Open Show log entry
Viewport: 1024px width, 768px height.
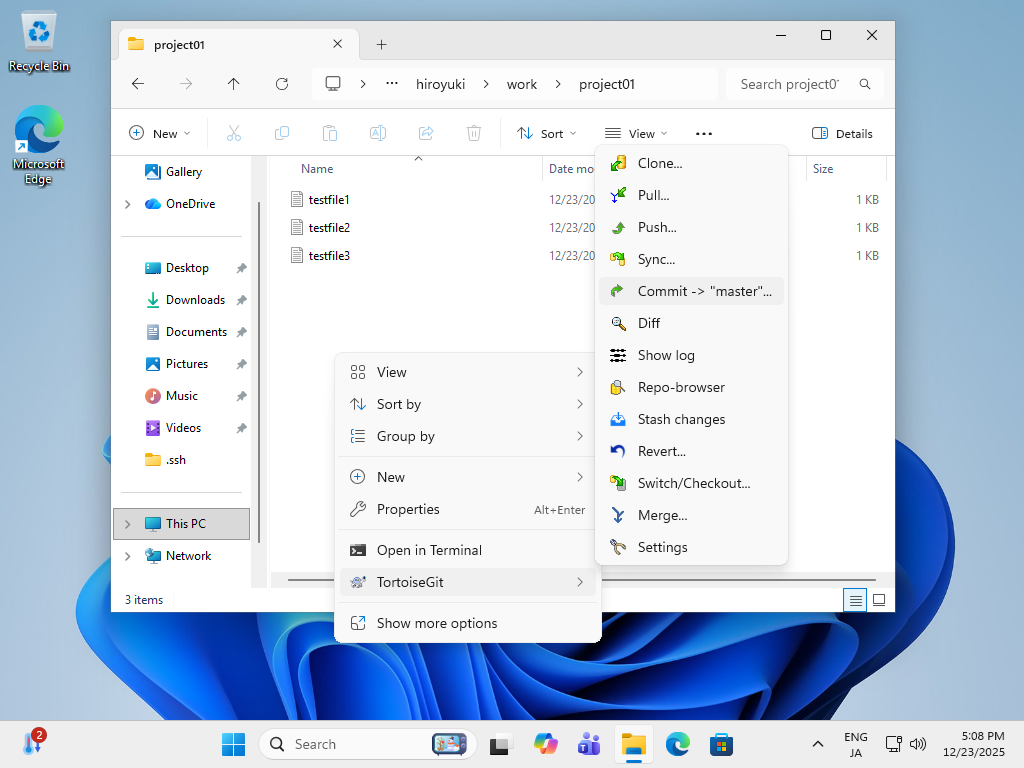point(665,355)
